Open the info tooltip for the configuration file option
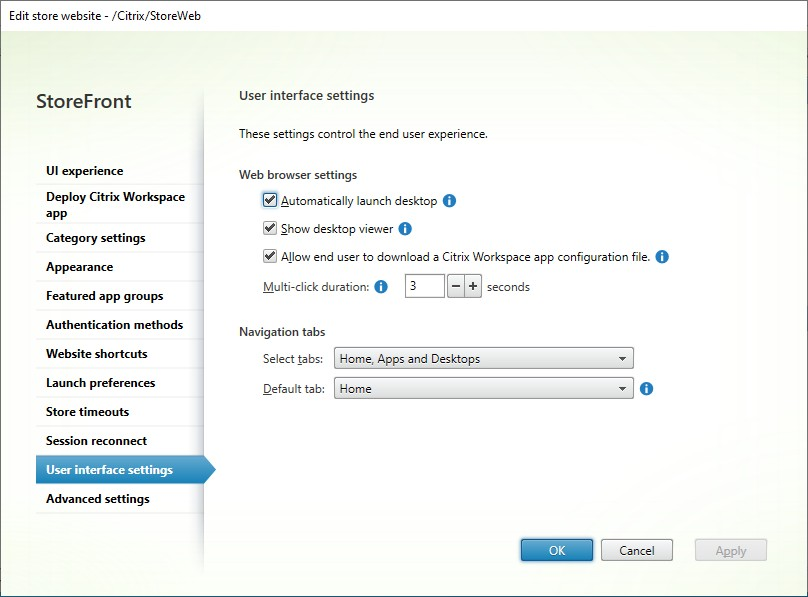 click(662, 256)
